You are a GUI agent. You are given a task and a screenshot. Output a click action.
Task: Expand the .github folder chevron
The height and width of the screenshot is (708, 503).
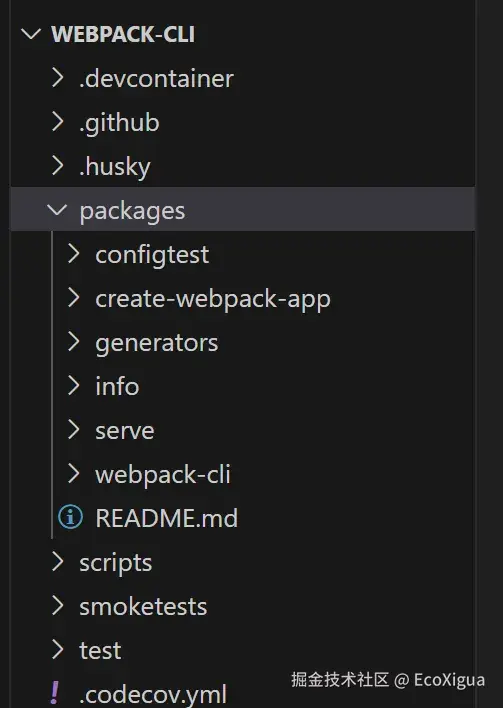tap(58, 121)
